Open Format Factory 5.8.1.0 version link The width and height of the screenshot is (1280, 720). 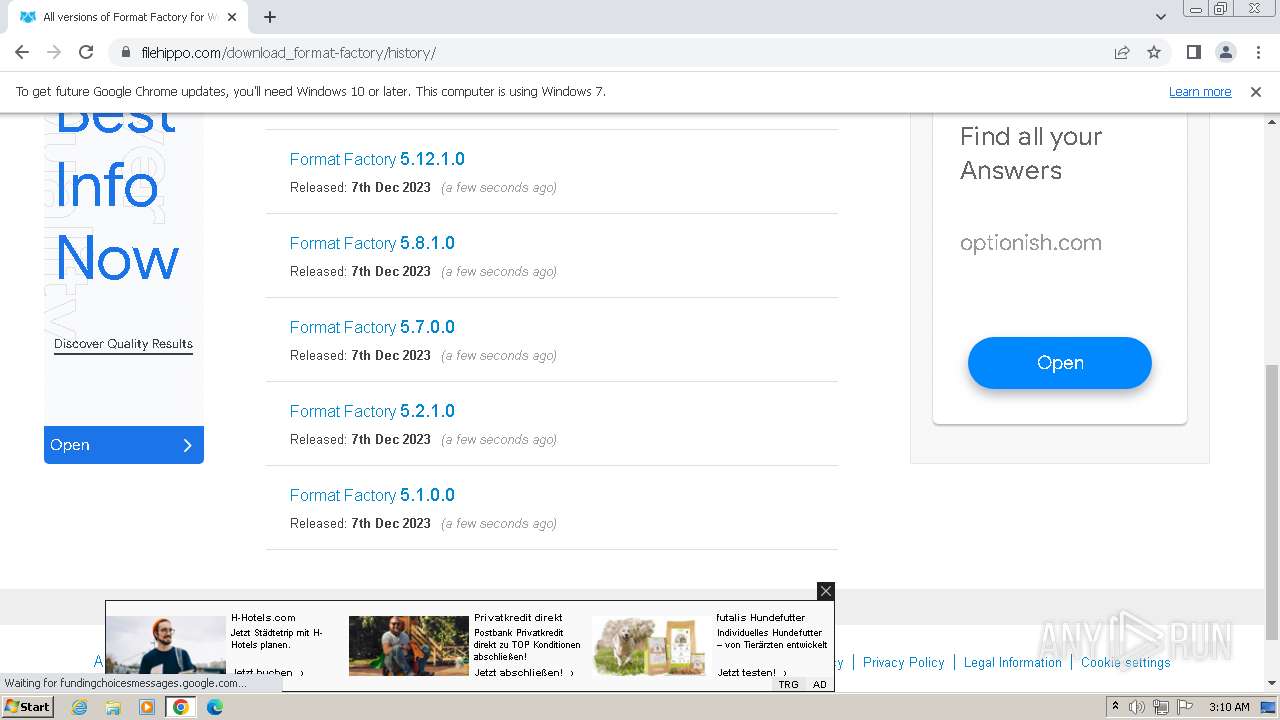(372, 243)
